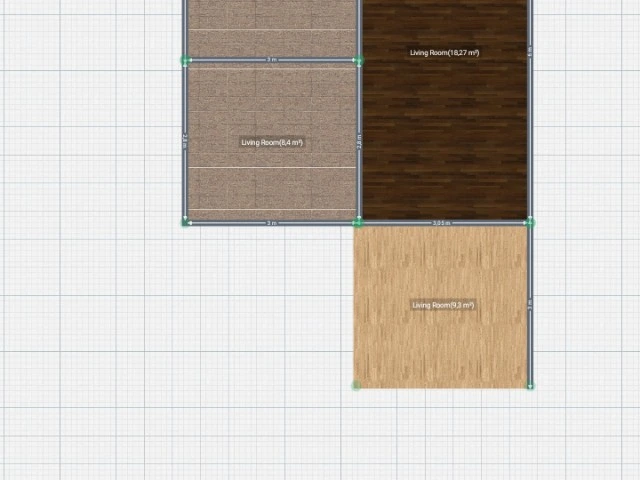640x480 pixels.
Task: Select the left wall of the light wood room
Action: coord(356,305)
